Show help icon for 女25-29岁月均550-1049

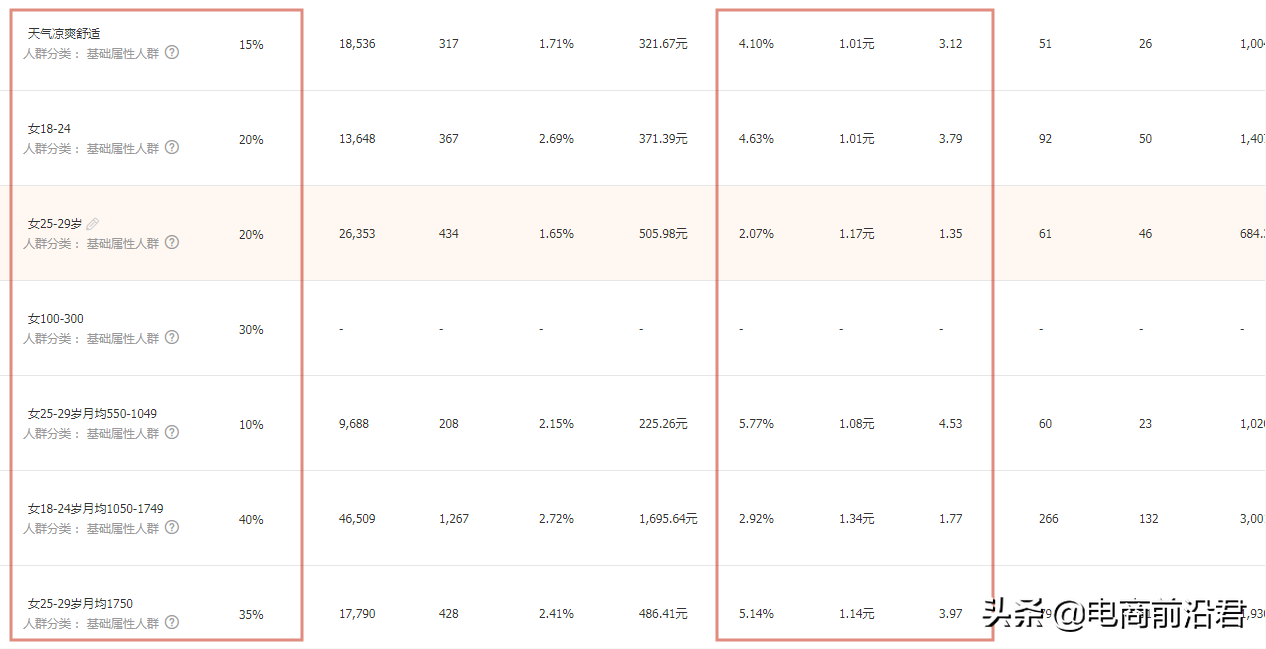coord(172,432)
